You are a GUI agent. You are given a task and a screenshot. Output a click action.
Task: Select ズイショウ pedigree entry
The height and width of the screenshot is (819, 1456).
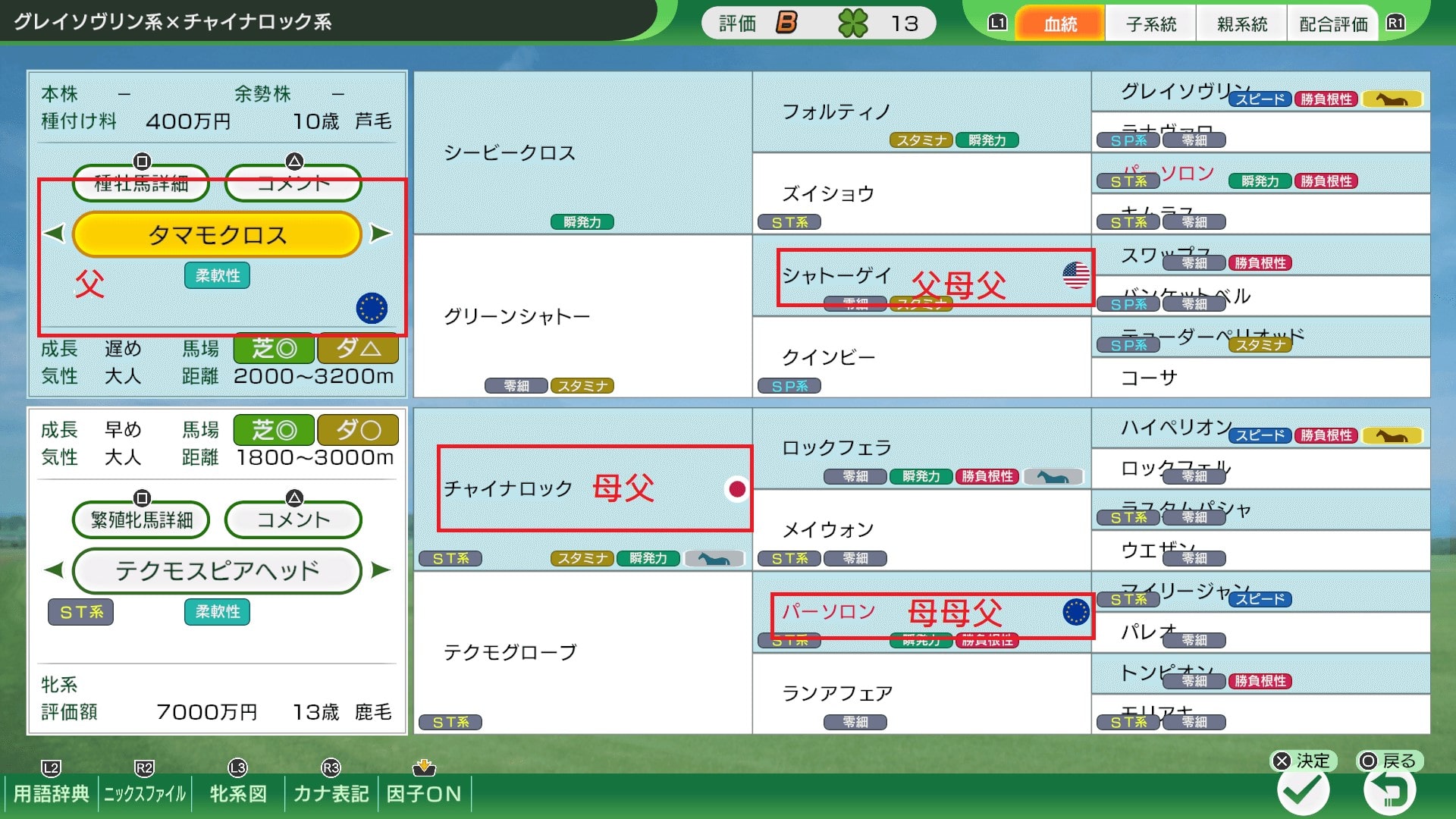pyautogui.click(x=921, y=193)
